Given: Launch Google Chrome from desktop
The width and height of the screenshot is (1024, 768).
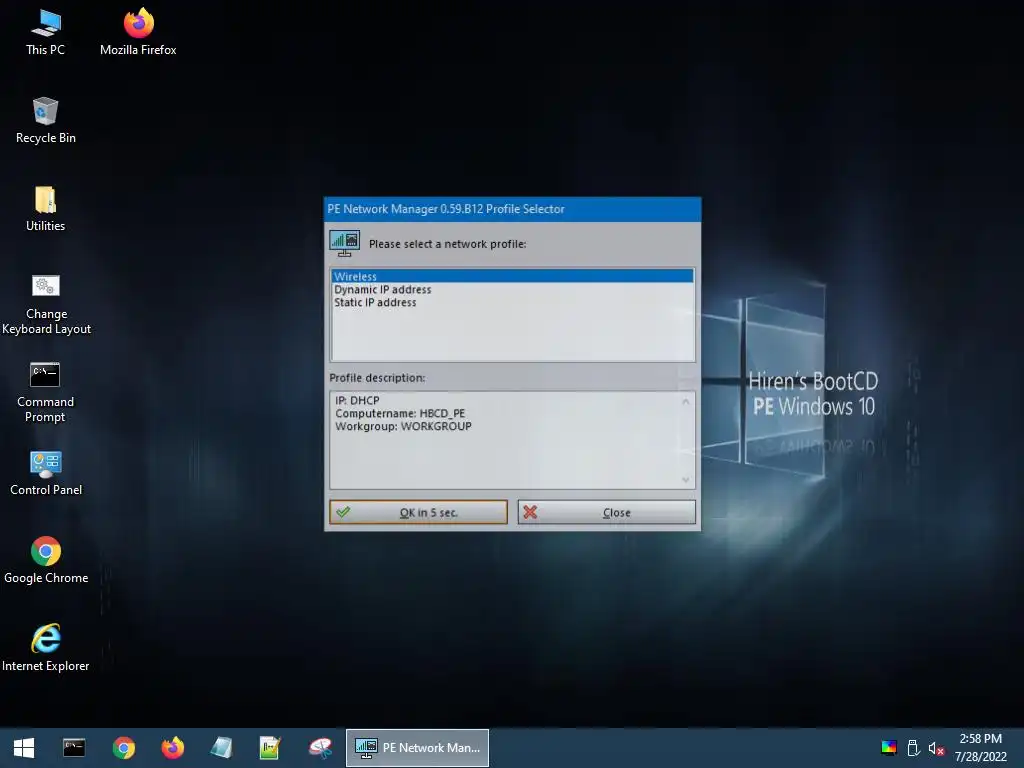Looking at the screenshot, I should [x=46, y=560].
